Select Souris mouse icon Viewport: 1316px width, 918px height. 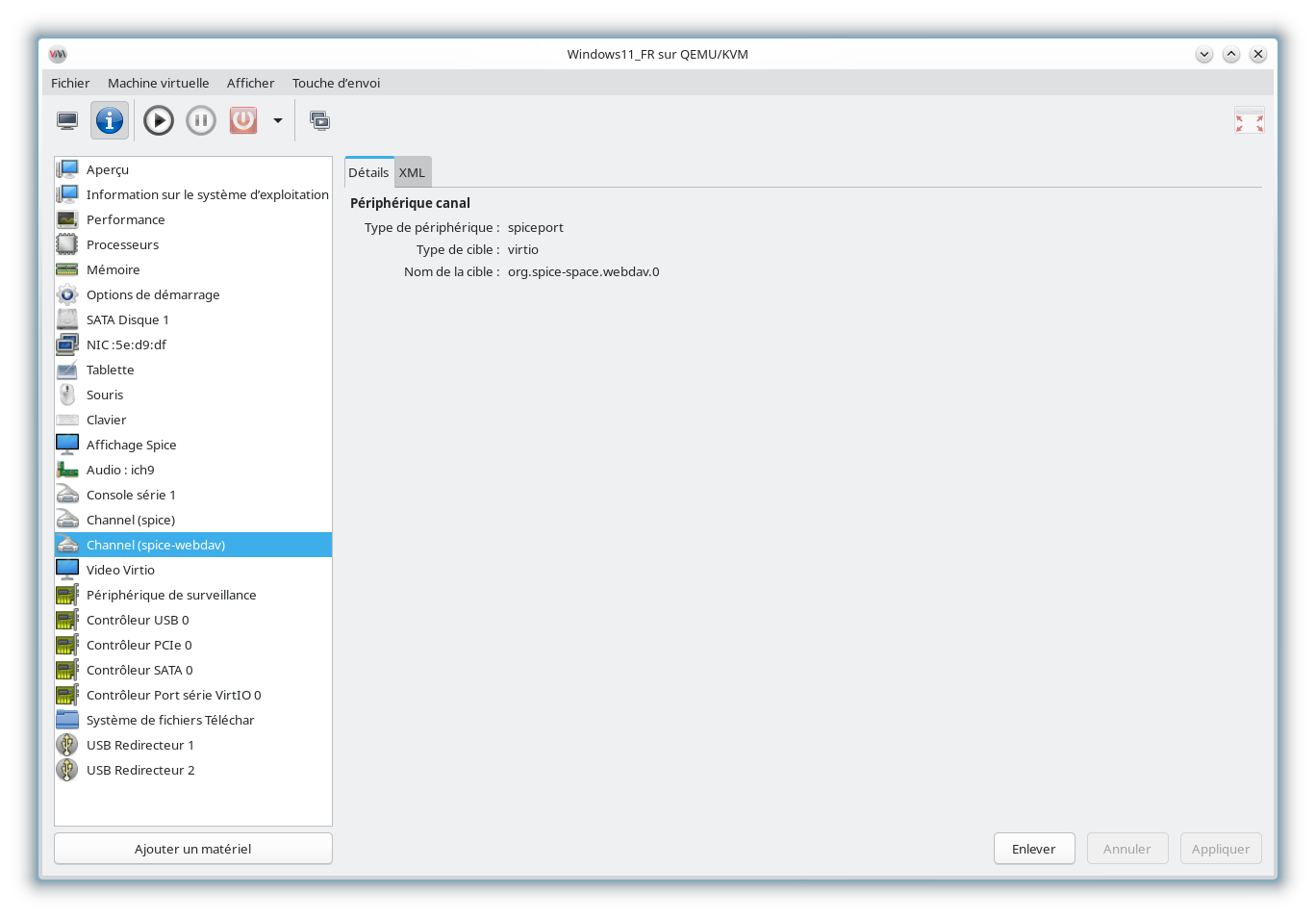(x=67, y=395)
